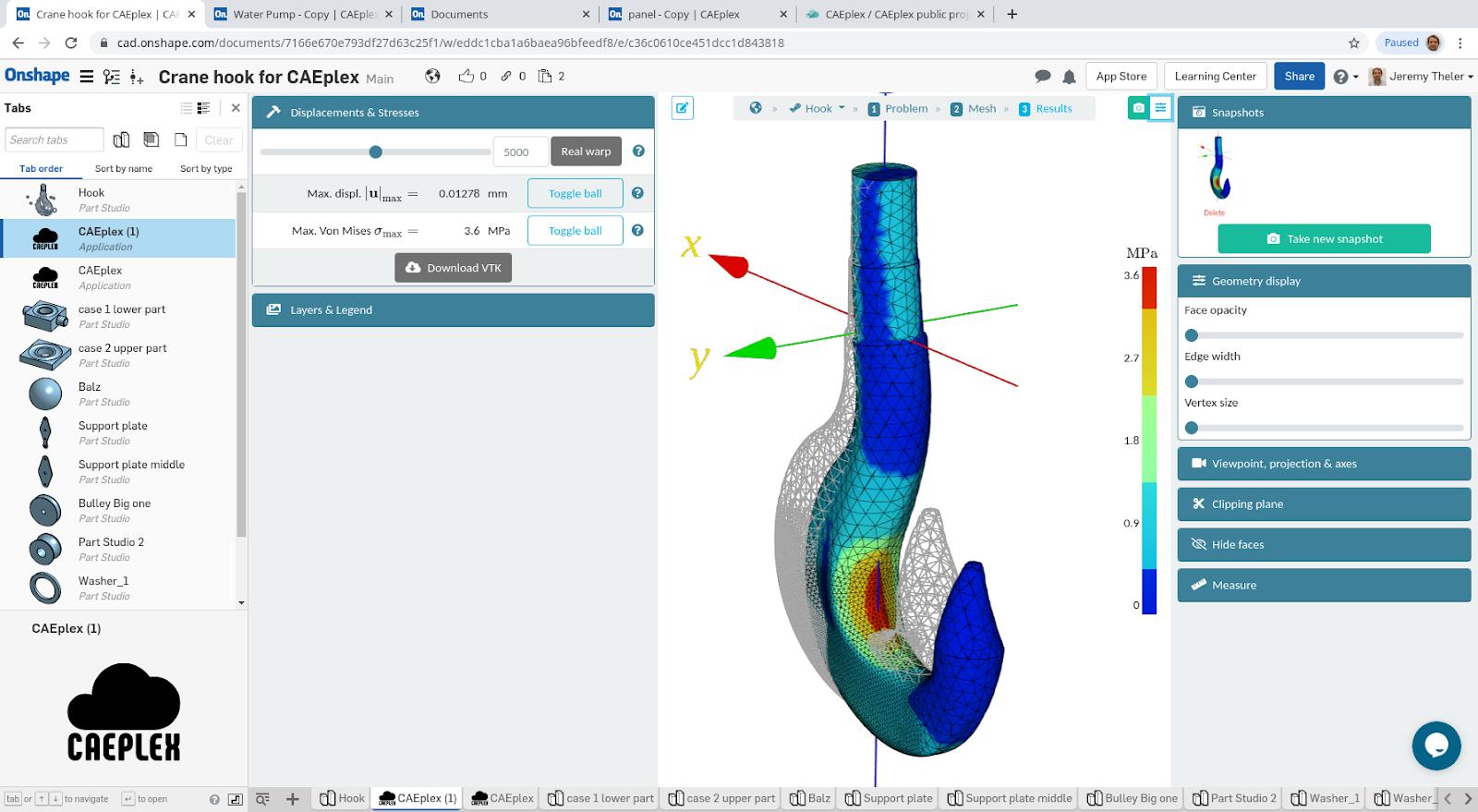The width and height of the screenshot is (1478, 812).
Task: Switch to the Mesh step
Action: [x=974, y=108]
